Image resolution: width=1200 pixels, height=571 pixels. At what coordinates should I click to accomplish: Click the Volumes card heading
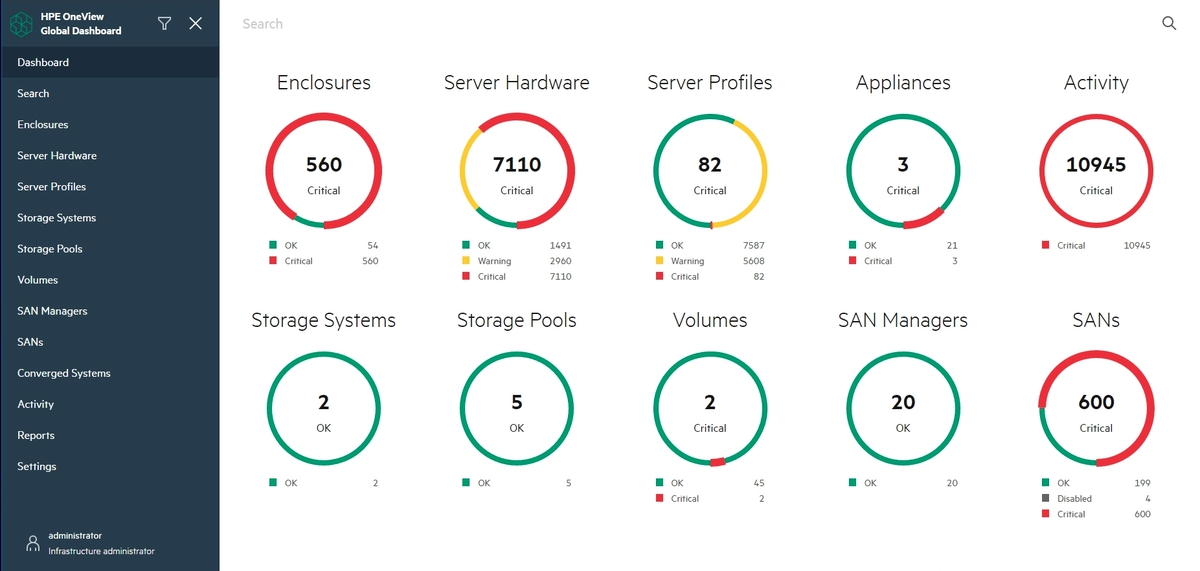click(x=710, y=320)
